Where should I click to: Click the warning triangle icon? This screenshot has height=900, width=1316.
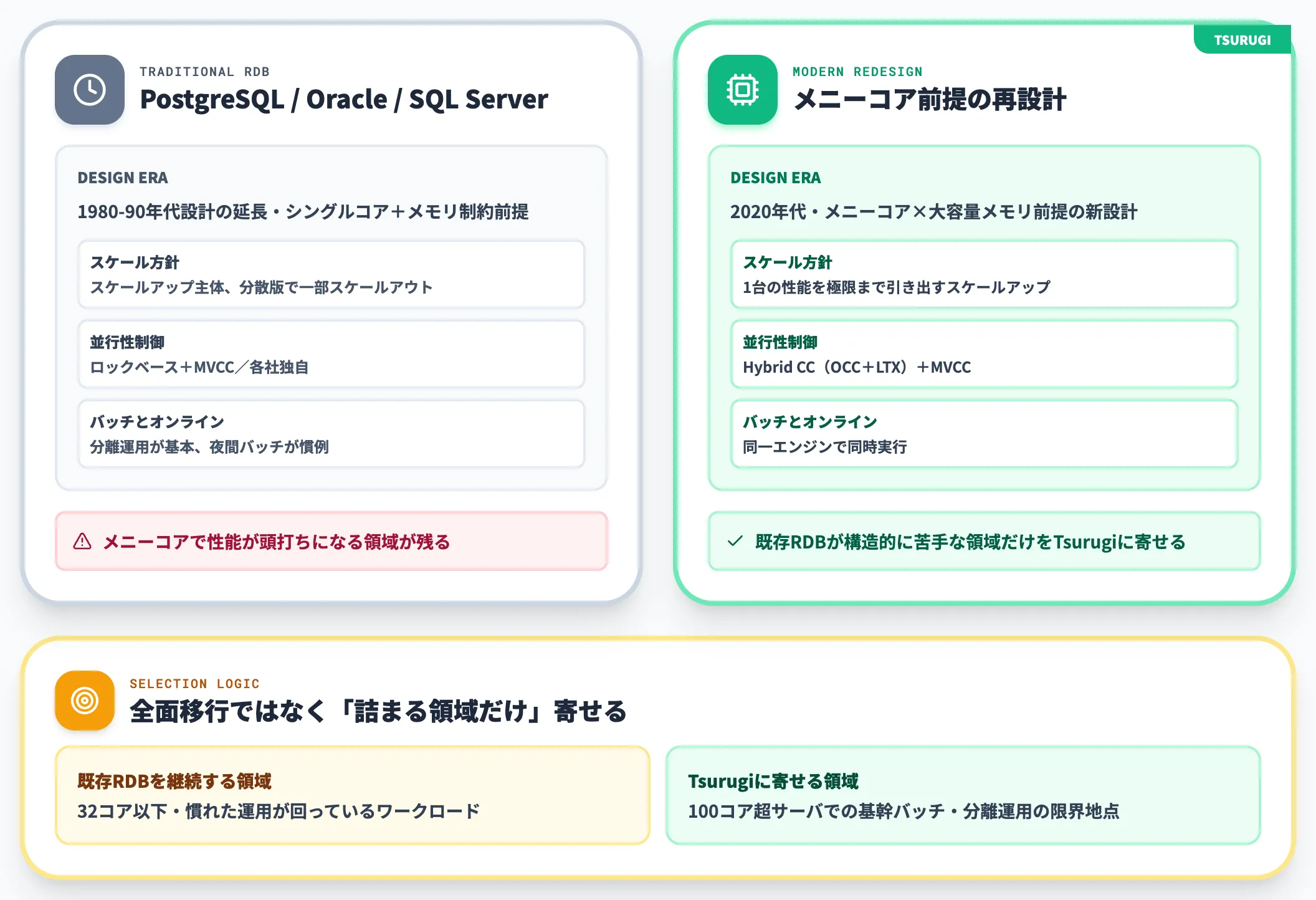click(82, 541)
